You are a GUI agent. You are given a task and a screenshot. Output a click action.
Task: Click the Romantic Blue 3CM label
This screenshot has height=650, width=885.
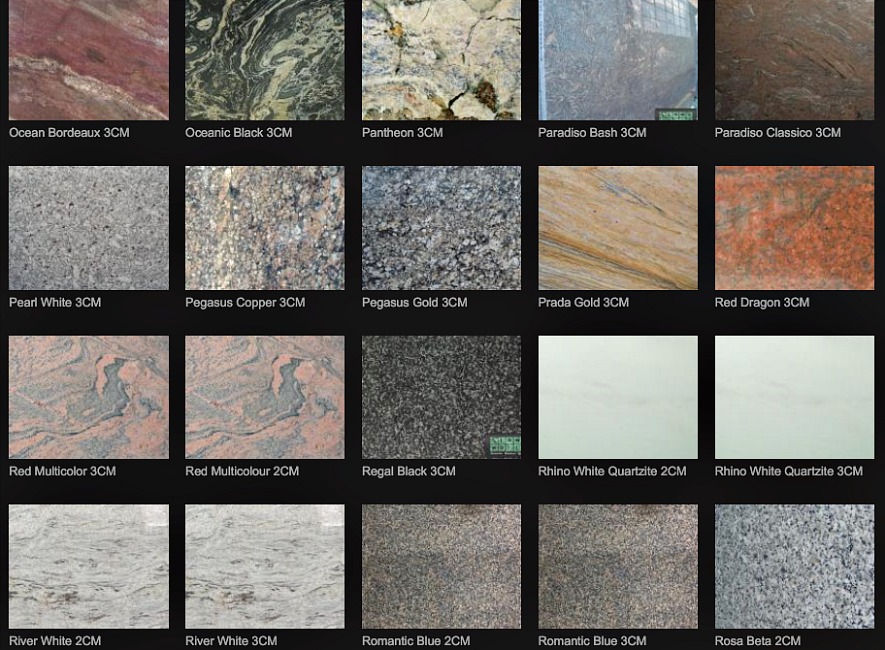(x=592, y=641)
